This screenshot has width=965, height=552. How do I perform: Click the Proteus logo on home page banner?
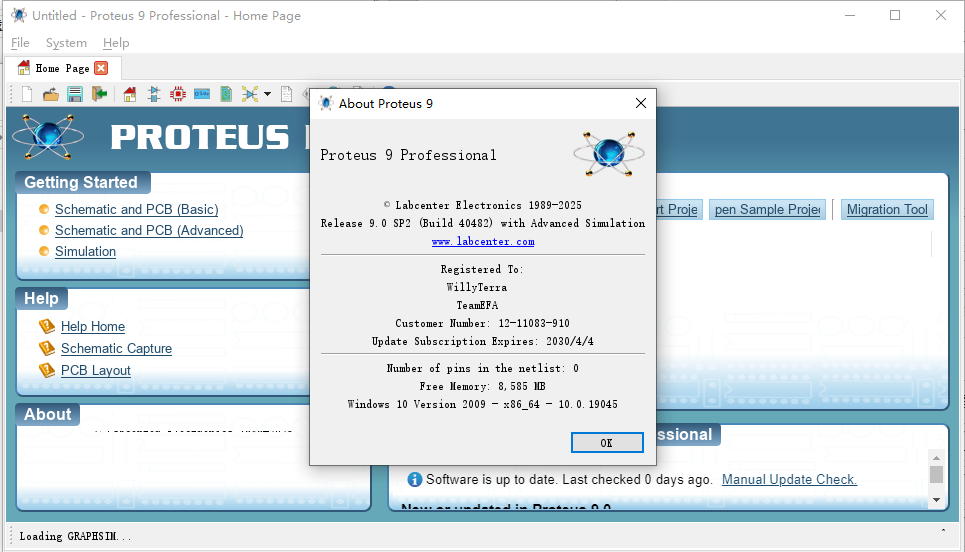click(48, 136)
